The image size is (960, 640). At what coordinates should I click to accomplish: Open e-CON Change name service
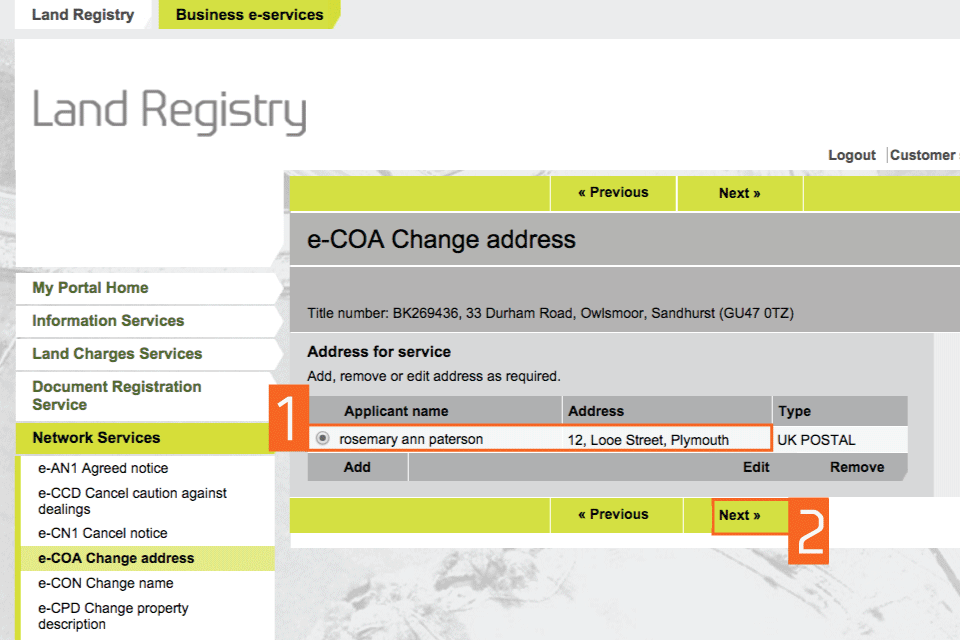[x=105, y=583]
